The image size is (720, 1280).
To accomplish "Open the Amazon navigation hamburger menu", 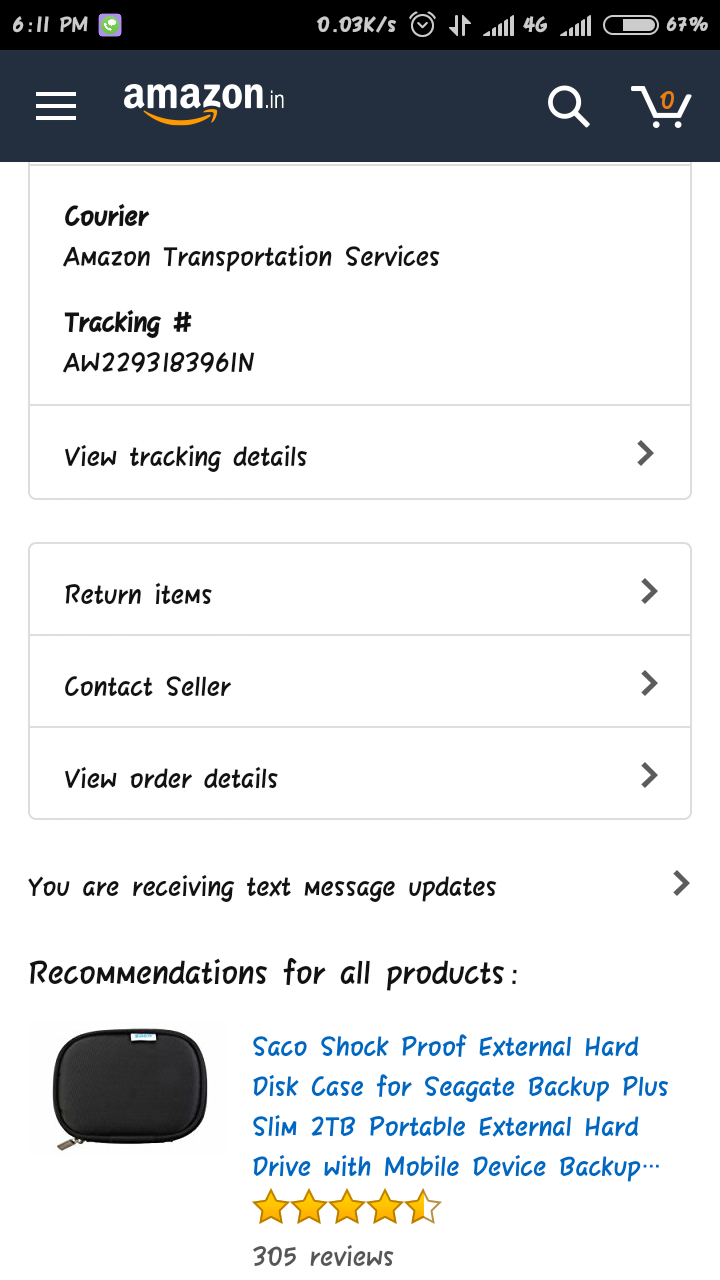I will tap(55, 105).
